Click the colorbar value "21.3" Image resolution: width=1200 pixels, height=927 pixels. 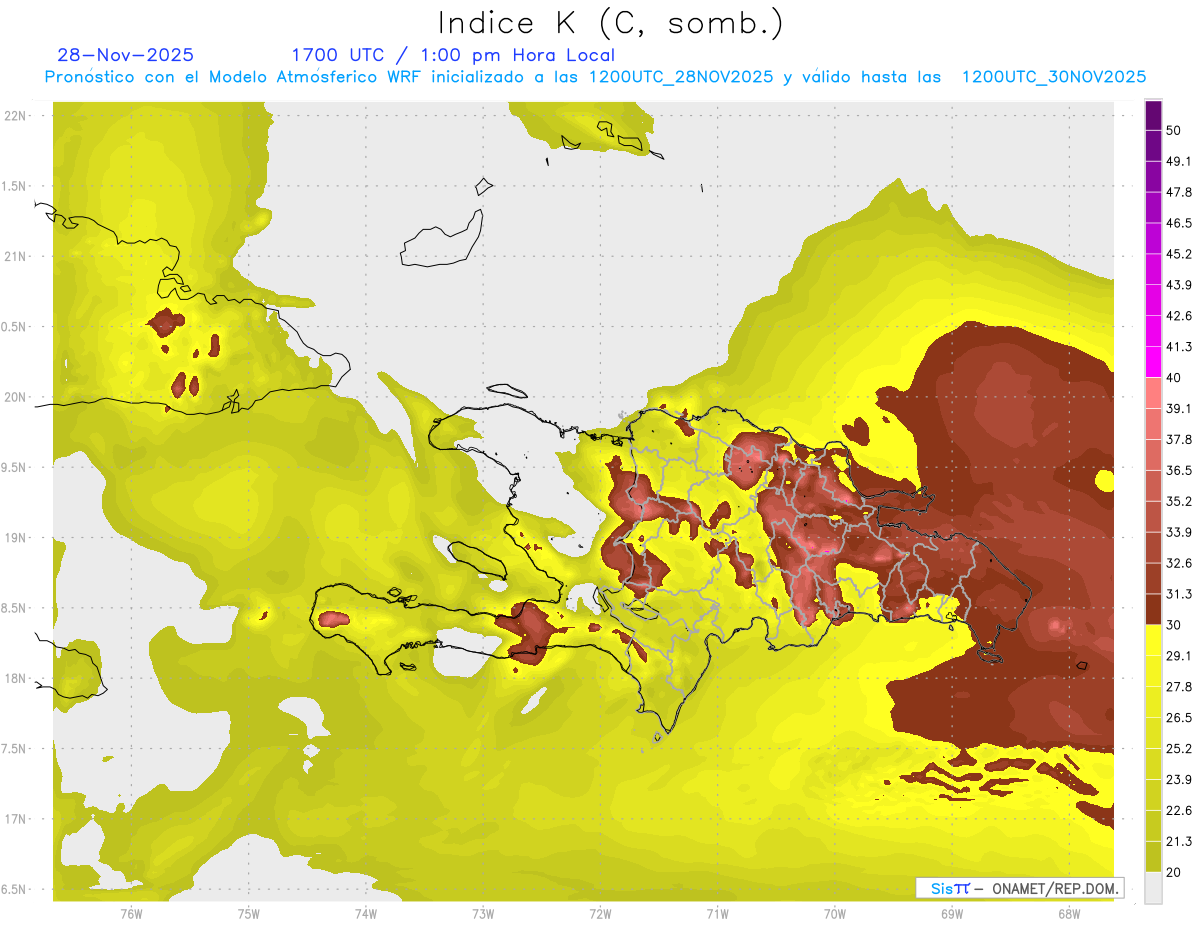tap(1180, 841)
